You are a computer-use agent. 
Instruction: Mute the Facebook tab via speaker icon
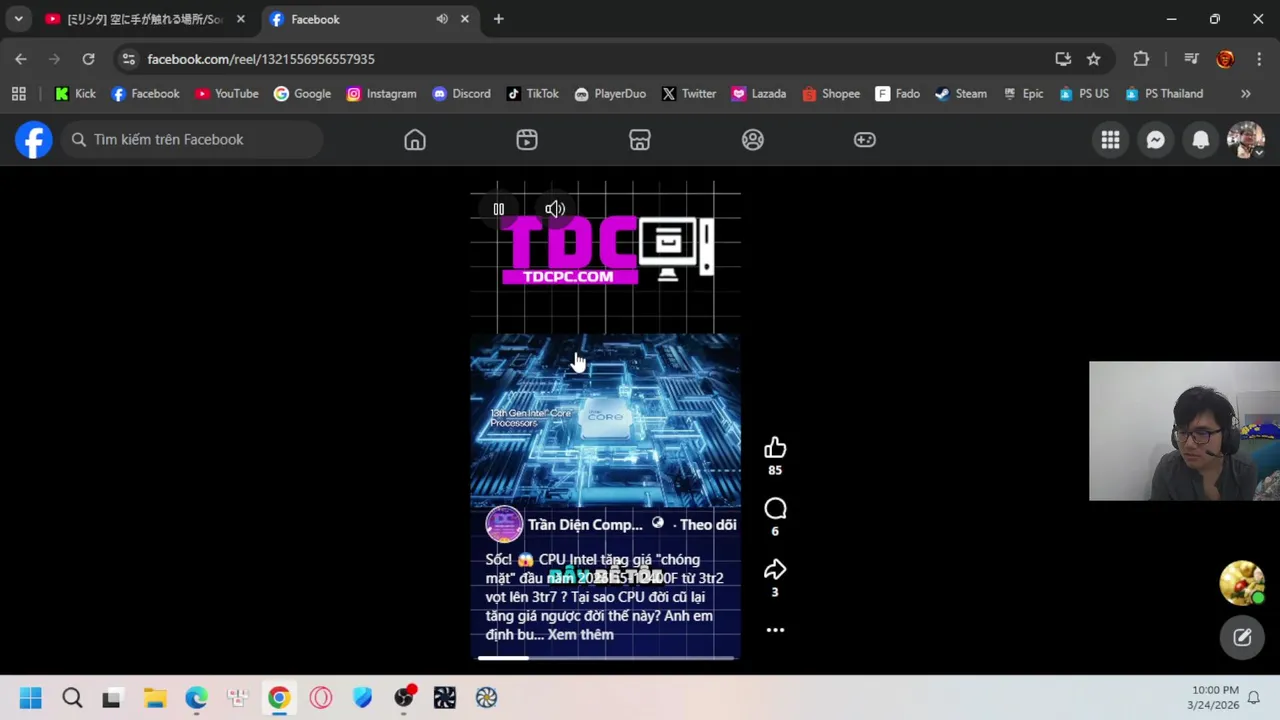(x=442, y=19)
